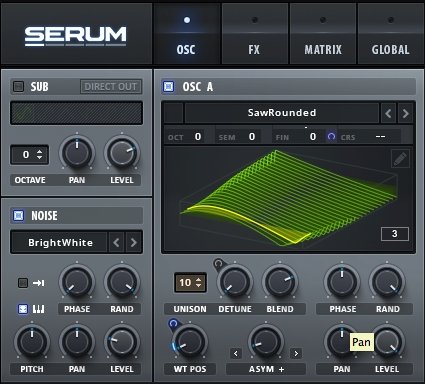Open the SawRounded wavetable menu
425x384 pixels.
point(282,113)
